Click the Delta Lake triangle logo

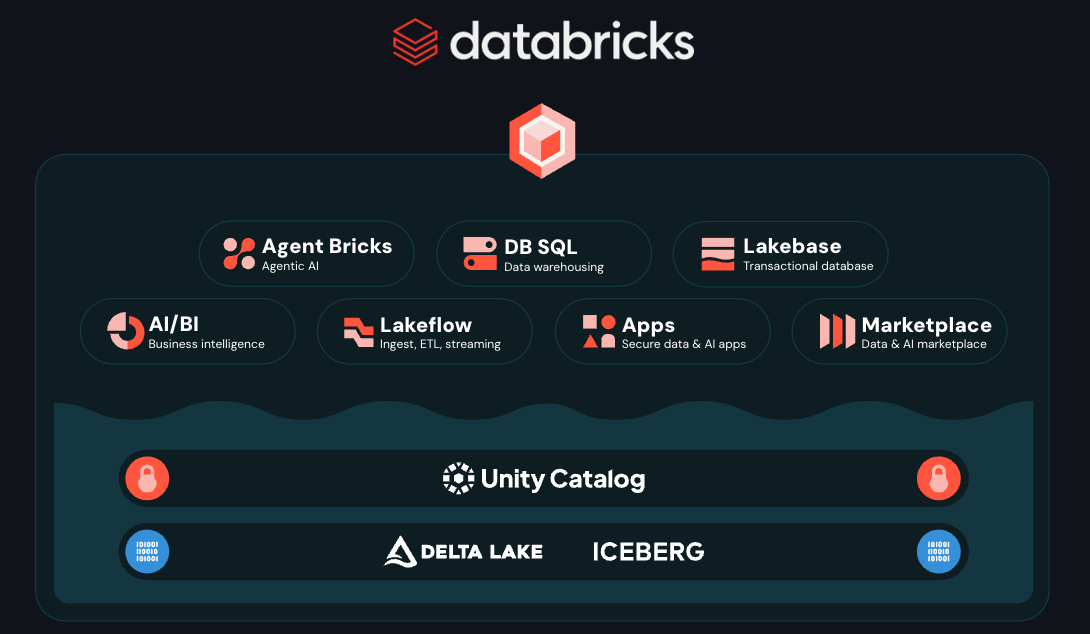(x=399, y=551)
